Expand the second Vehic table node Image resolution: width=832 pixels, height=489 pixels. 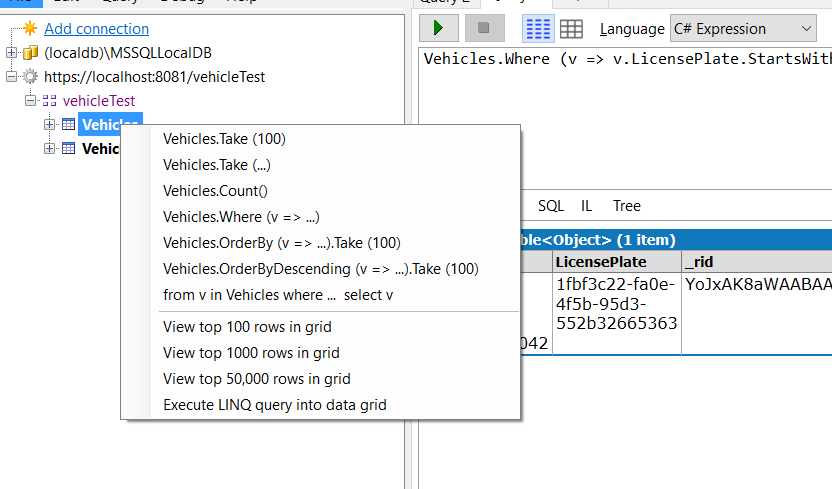tap(49, 148)
